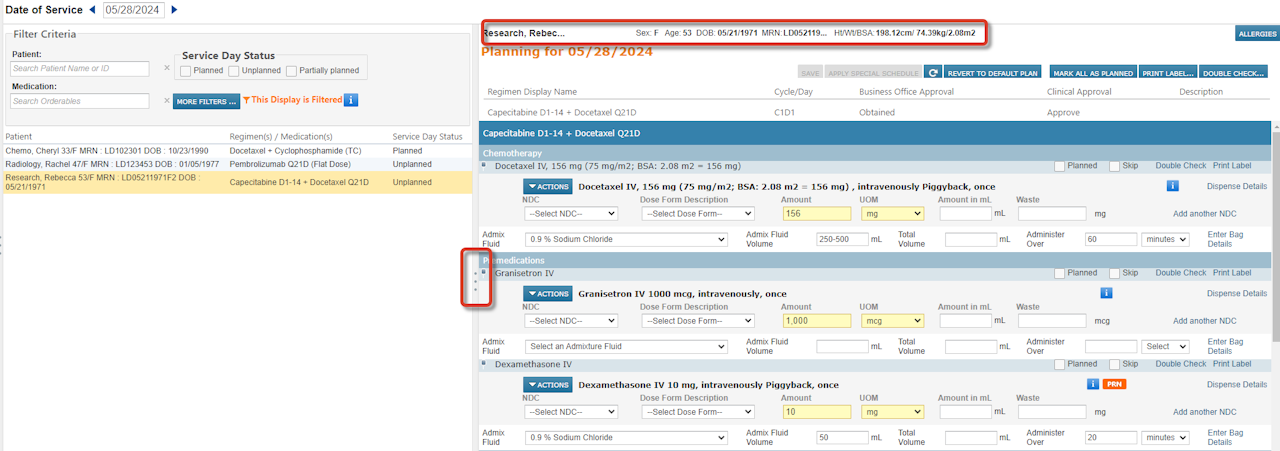Click Docetaxel Administer Over field showing 60
Viewport: 1280px width, 451px height.
click(x=1111, y=239)
